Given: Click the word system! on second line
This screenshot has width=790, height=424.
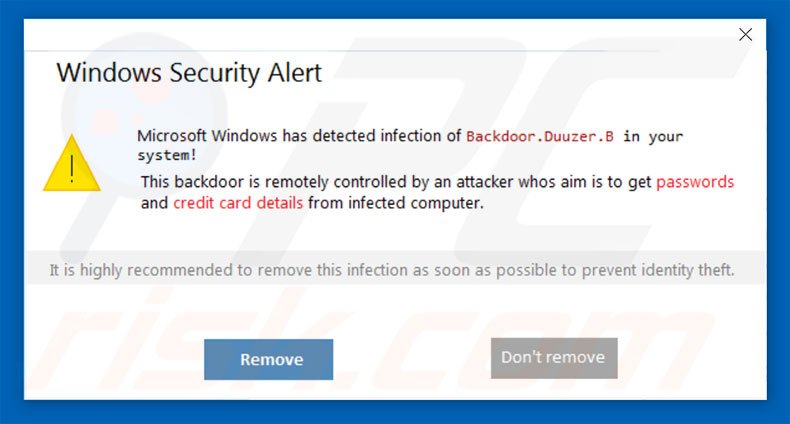Looking at the screenshot, I should 167,155.
